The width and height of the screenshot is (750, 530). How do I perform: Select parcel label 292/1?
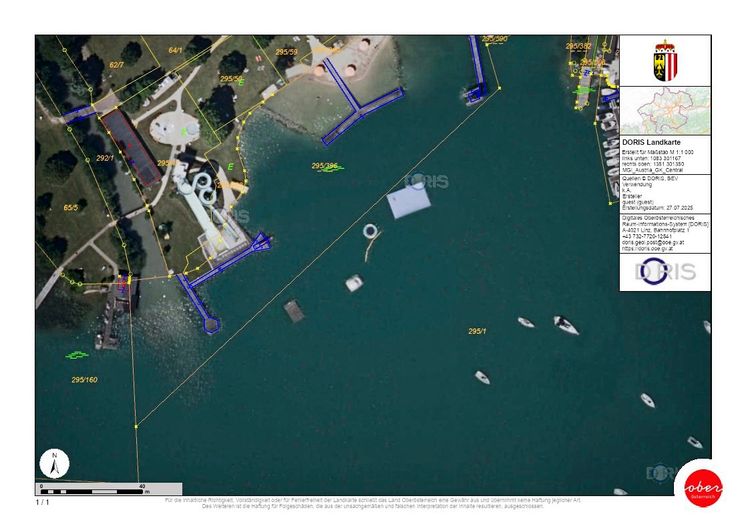point(105,158)
